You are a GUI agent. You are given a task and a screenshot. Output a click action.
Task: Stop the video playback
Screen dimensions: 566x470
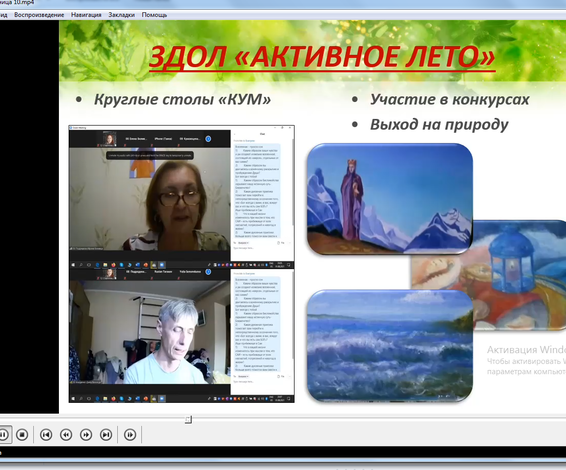point(22,435)
